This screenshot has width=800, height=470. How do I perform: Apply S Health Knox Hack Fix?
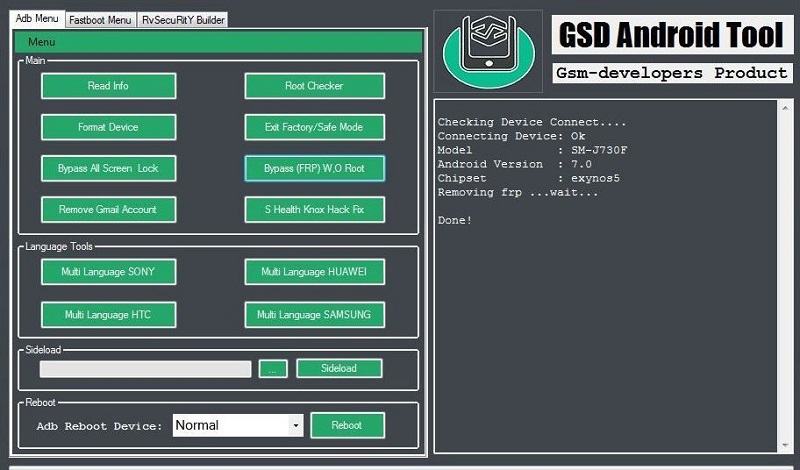[x=314, y=209]
